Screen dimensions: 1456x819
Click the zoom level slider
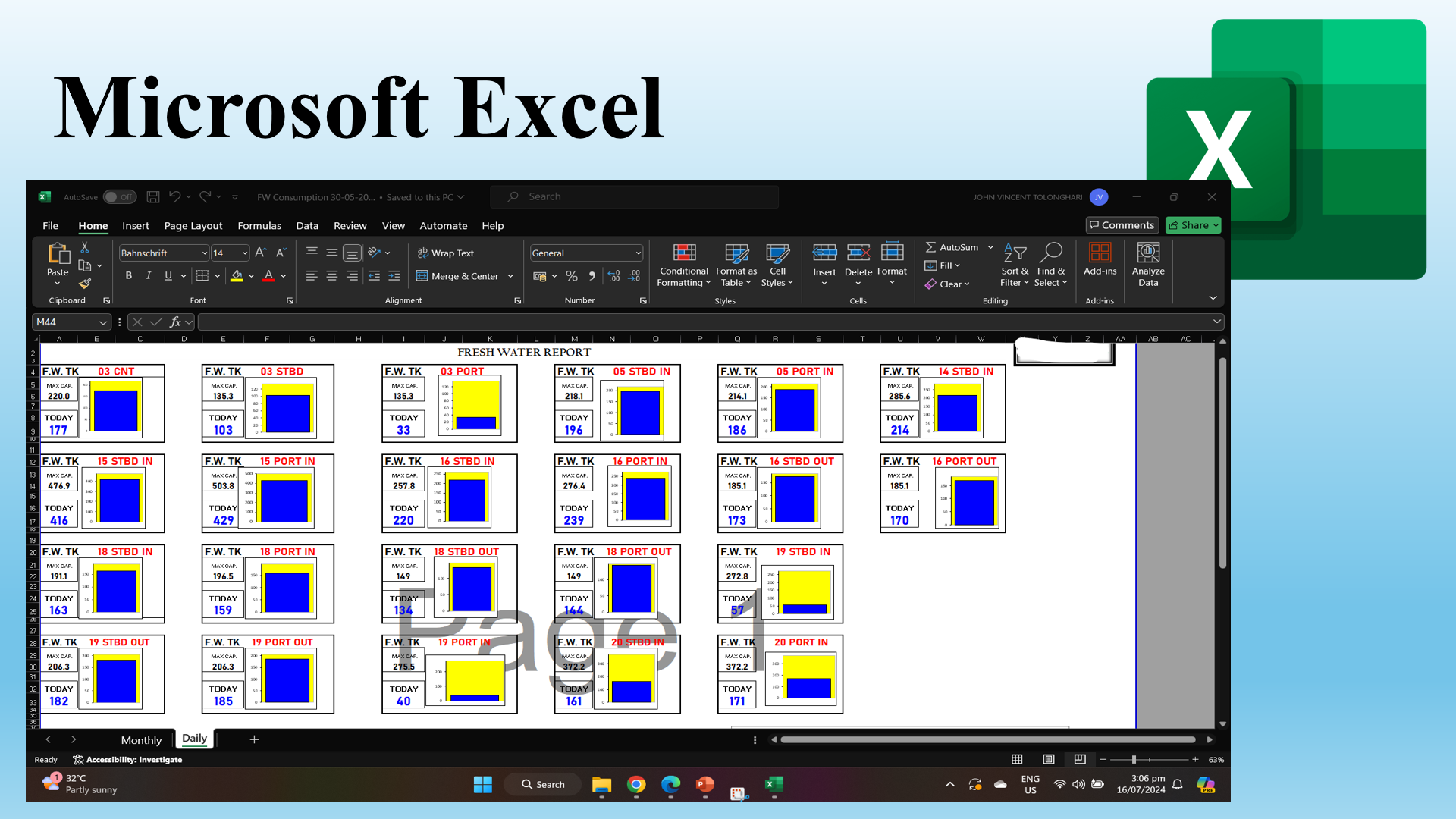(x=1134, y=759)
